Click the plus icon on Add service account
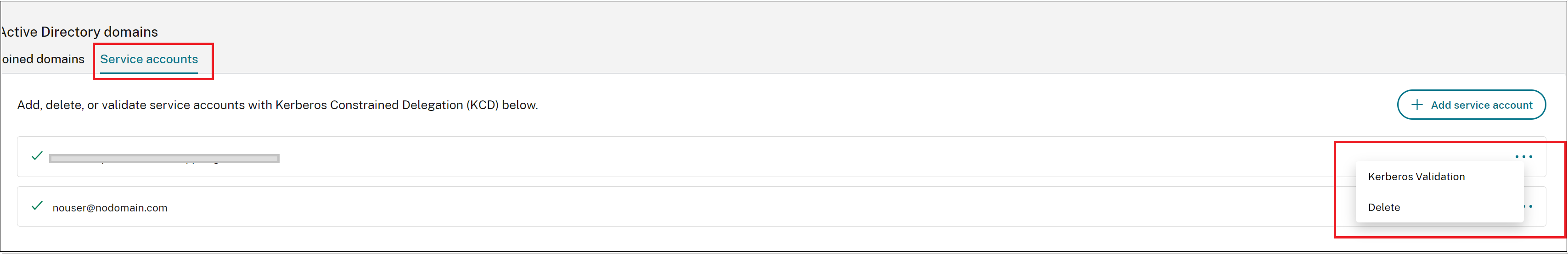1568x255 pixels. click(1417, 105)
